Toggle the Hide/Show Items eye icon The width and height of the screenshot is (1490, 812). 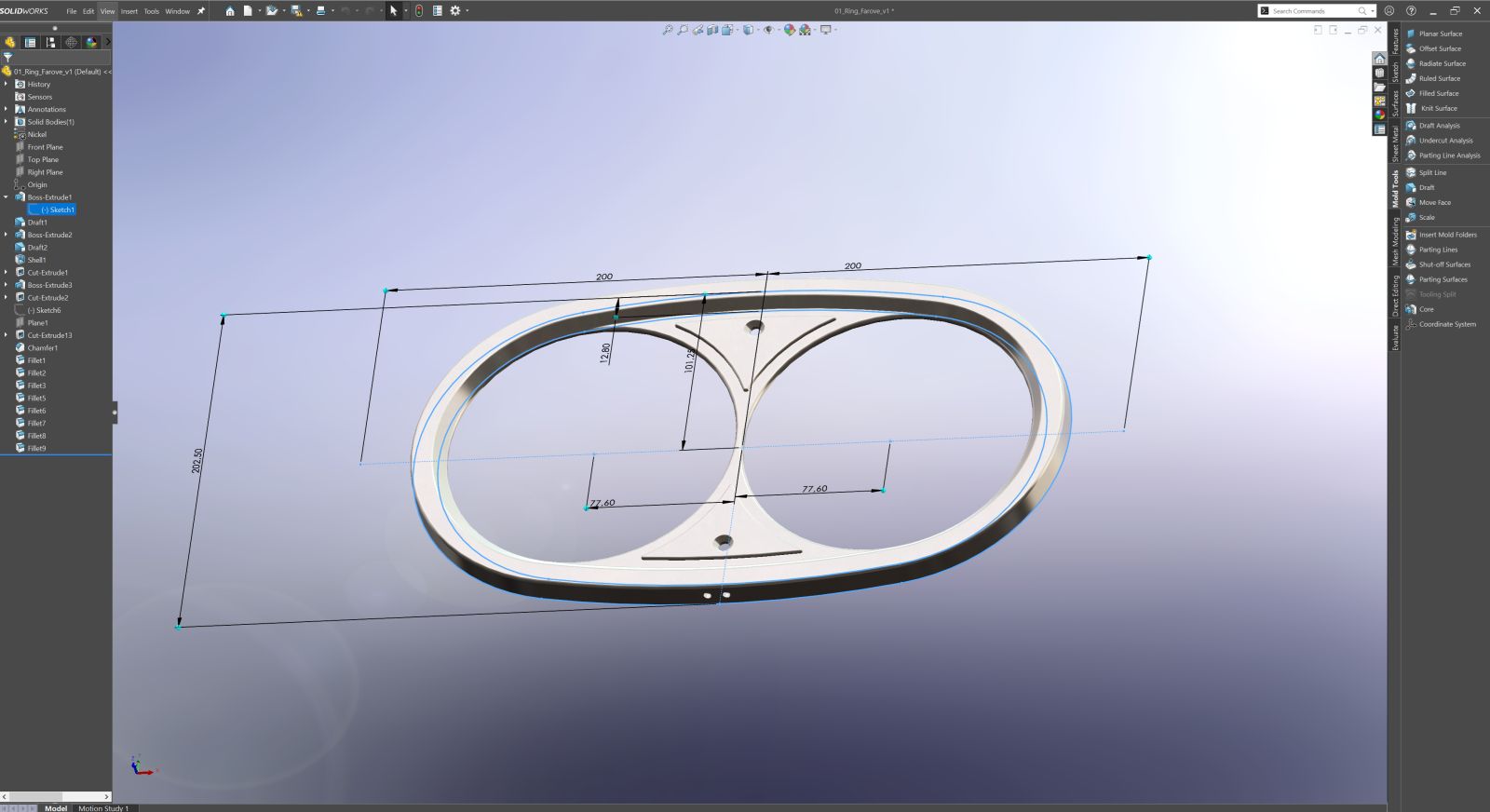point(768,30)
